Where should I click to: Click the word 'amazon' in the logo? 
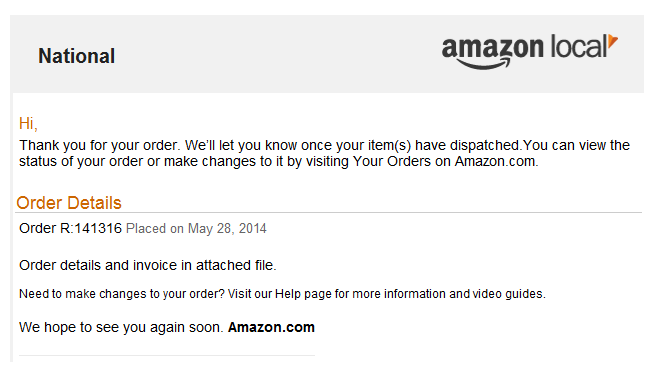(493, 48)
